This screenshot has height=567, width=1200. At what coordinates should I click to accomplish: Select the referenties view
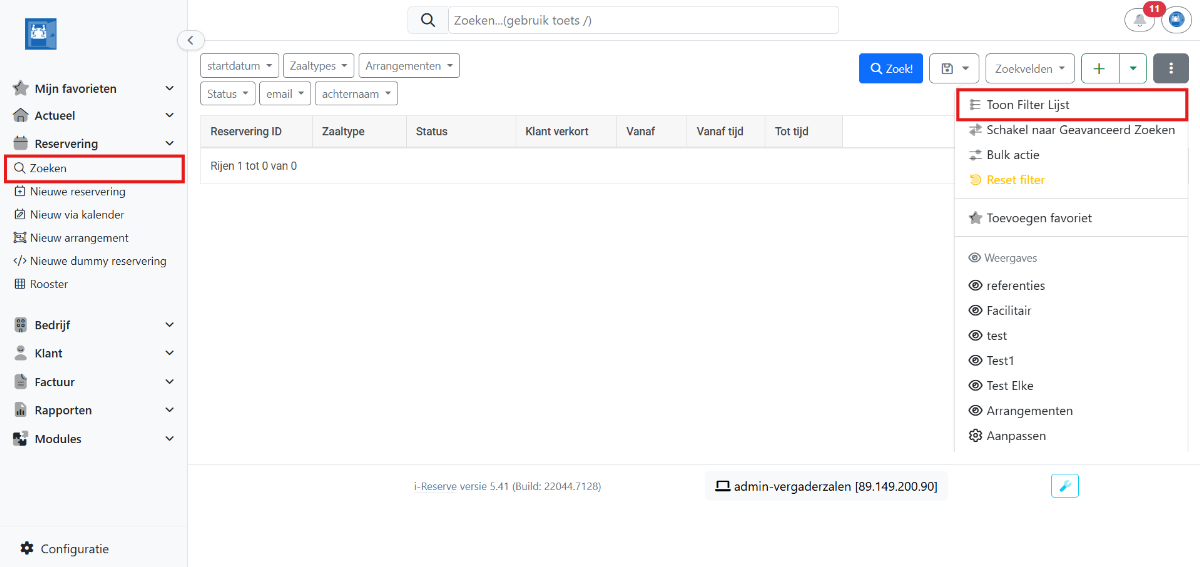pyautogui.click(x=1015, y=286)
